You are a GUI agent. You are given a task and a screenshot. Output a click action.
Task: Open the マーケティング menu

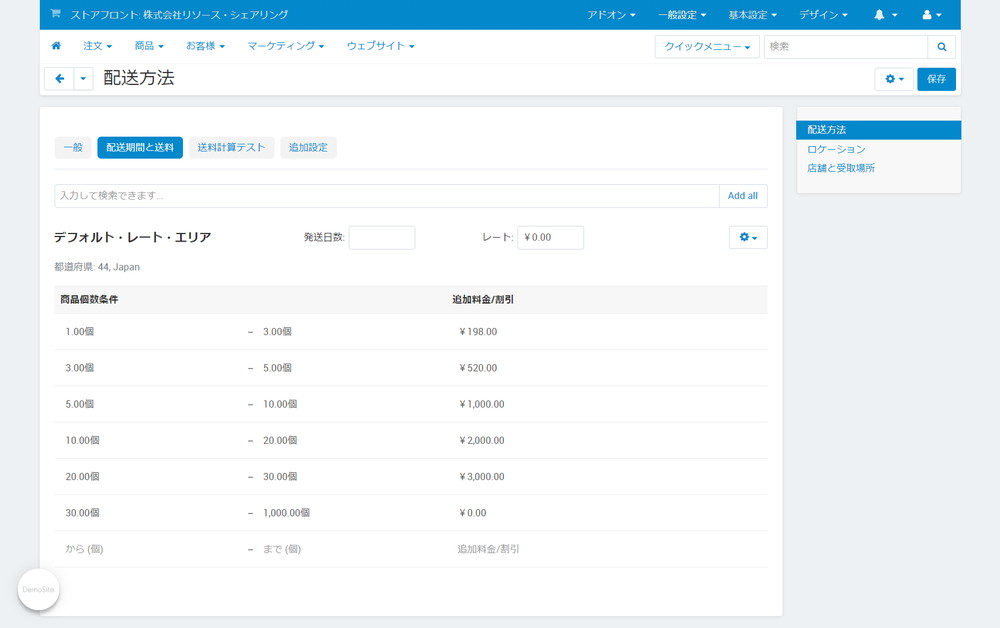tap(286, 46)
